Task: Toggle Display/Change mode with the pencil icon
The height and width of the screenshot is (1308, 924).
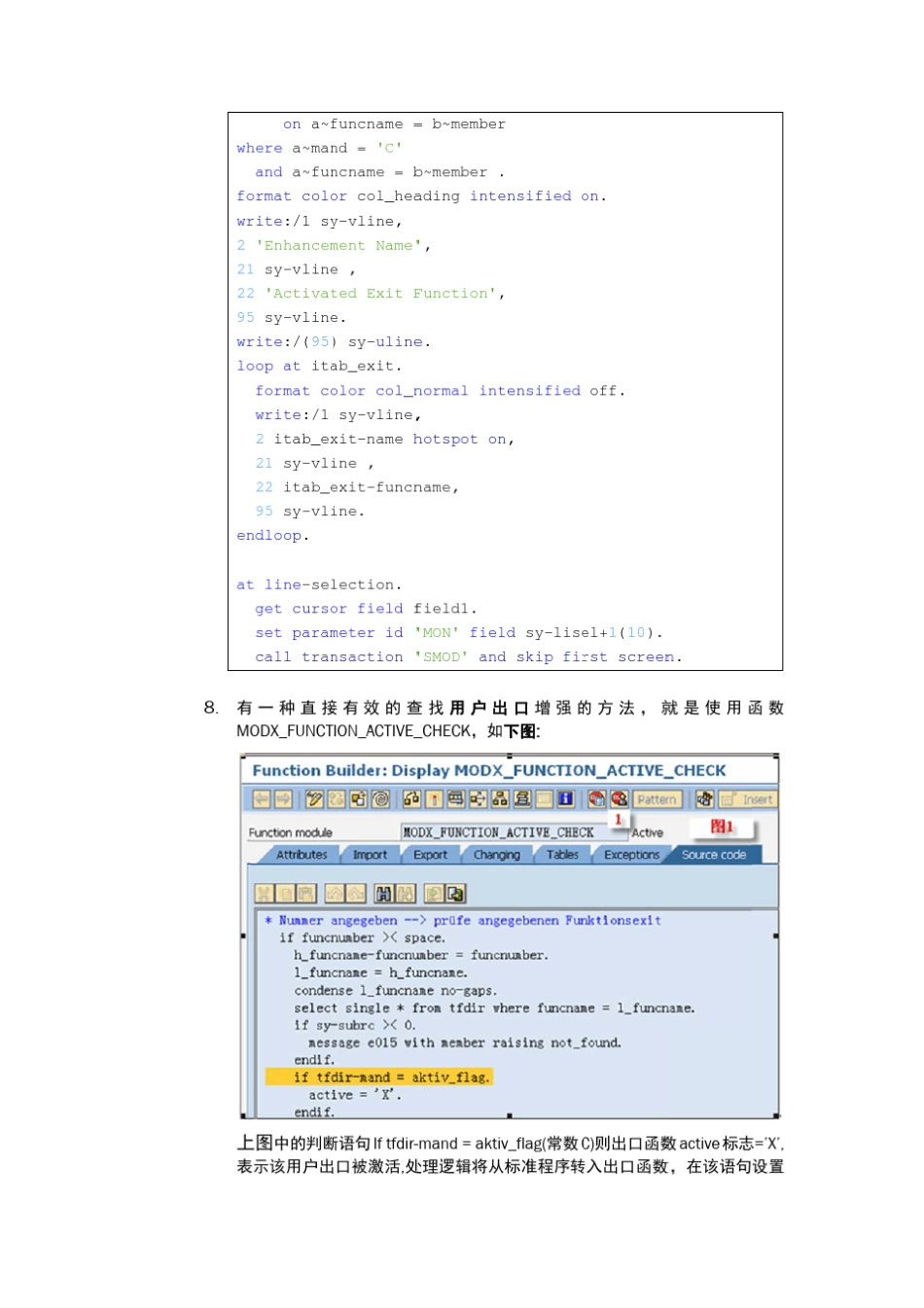Action: [x=314, y=799]
